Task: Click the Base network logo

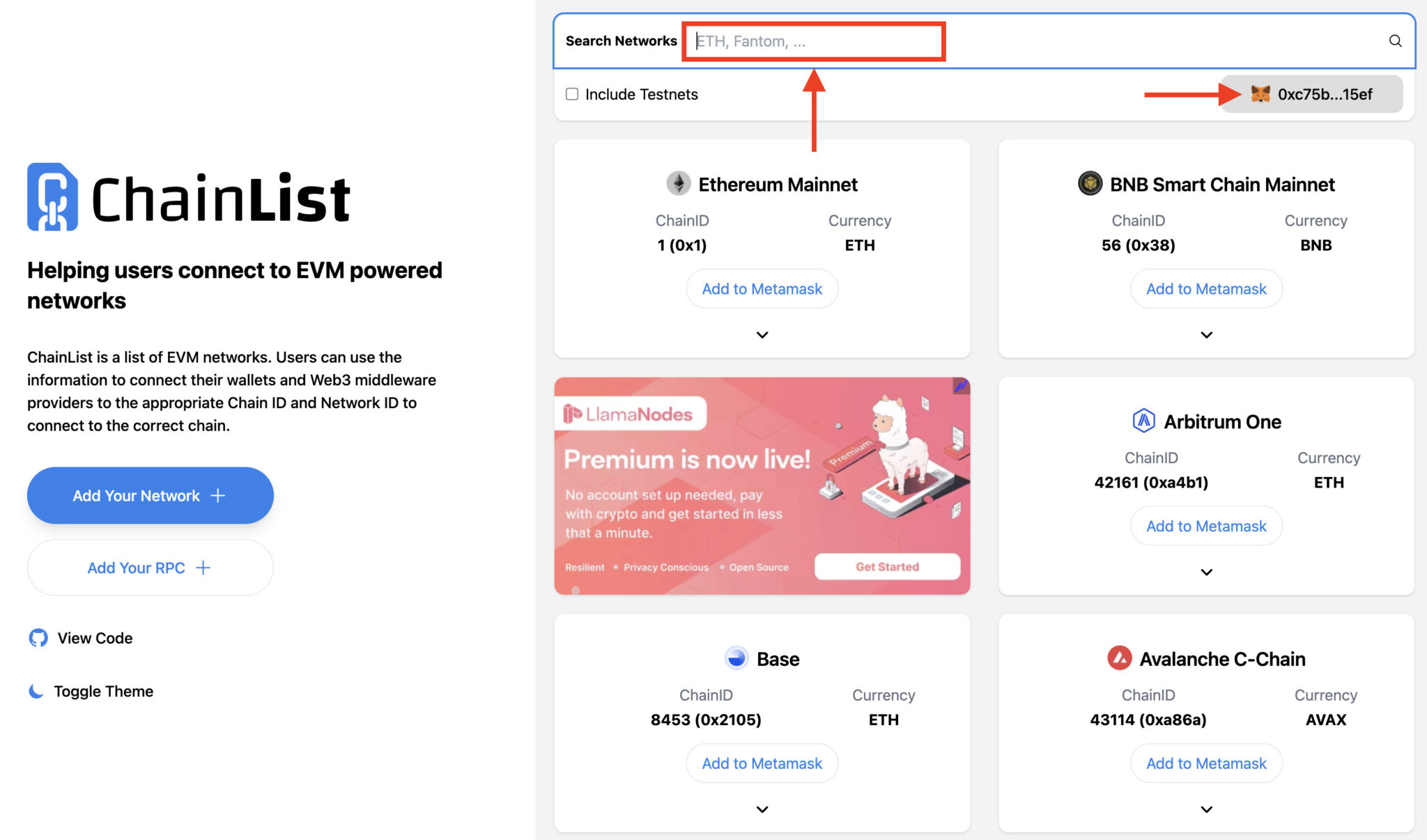Action: (736, 658)
